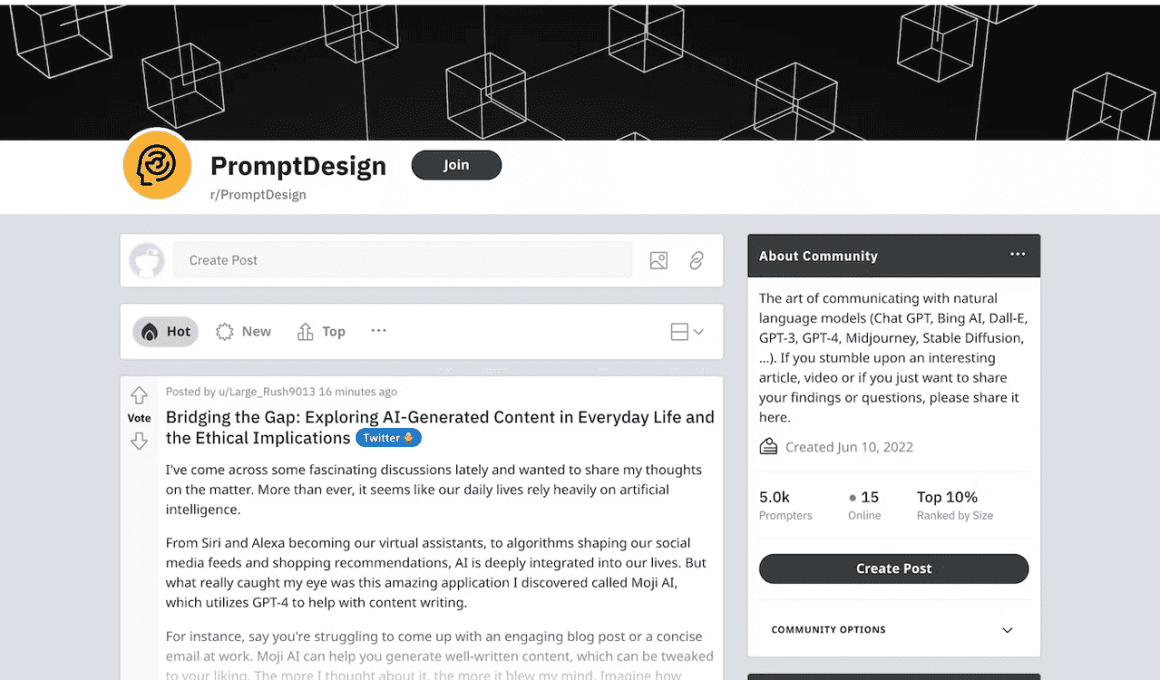The width and height of the screenshot is (1160, 680).
Task: Upvote the Bridging the Gap post
Action: (x=139, y=395)
